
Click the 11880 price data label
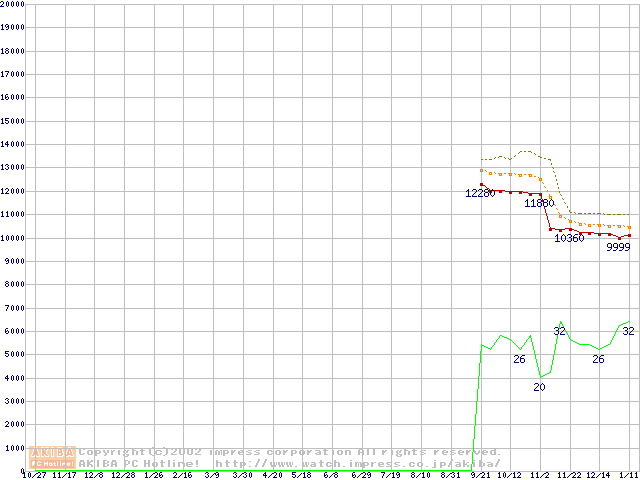coord(539,203)
